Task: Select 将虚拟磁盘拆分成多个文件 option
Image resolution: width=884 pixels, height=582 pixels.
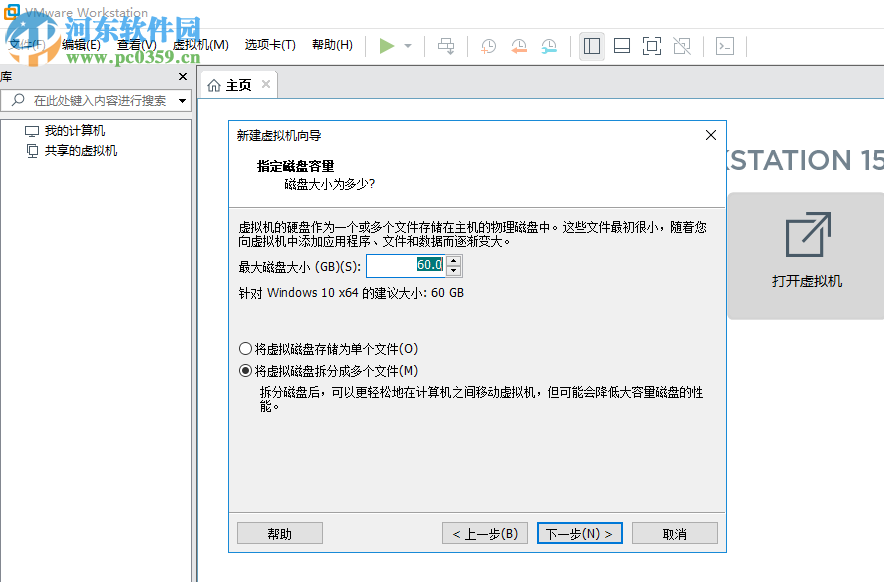Action: (245, 370)
